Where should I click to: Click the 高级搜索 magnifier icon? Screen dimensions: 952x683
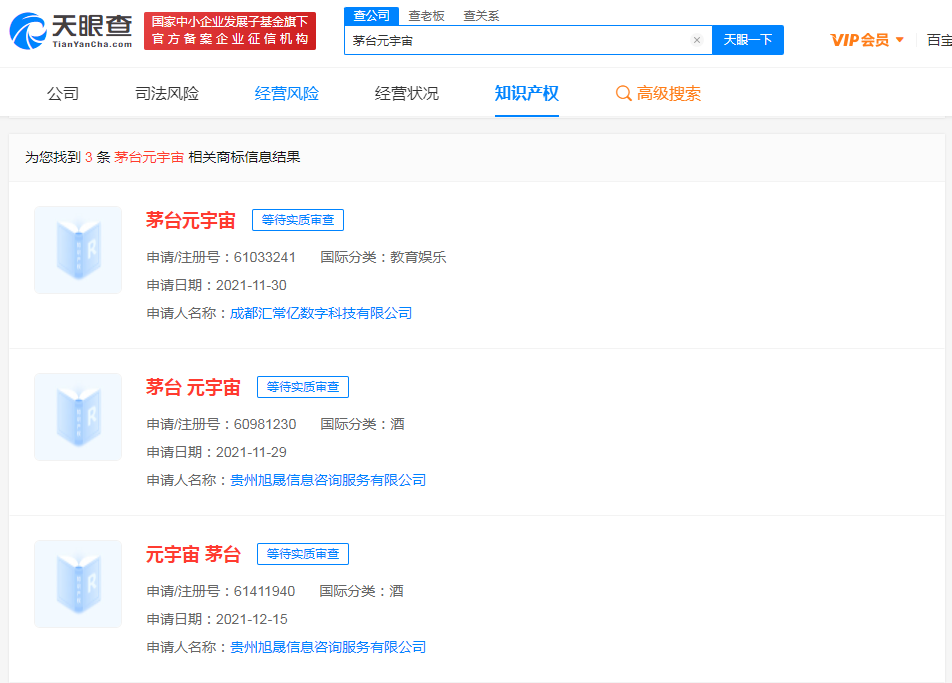point(623,93)
